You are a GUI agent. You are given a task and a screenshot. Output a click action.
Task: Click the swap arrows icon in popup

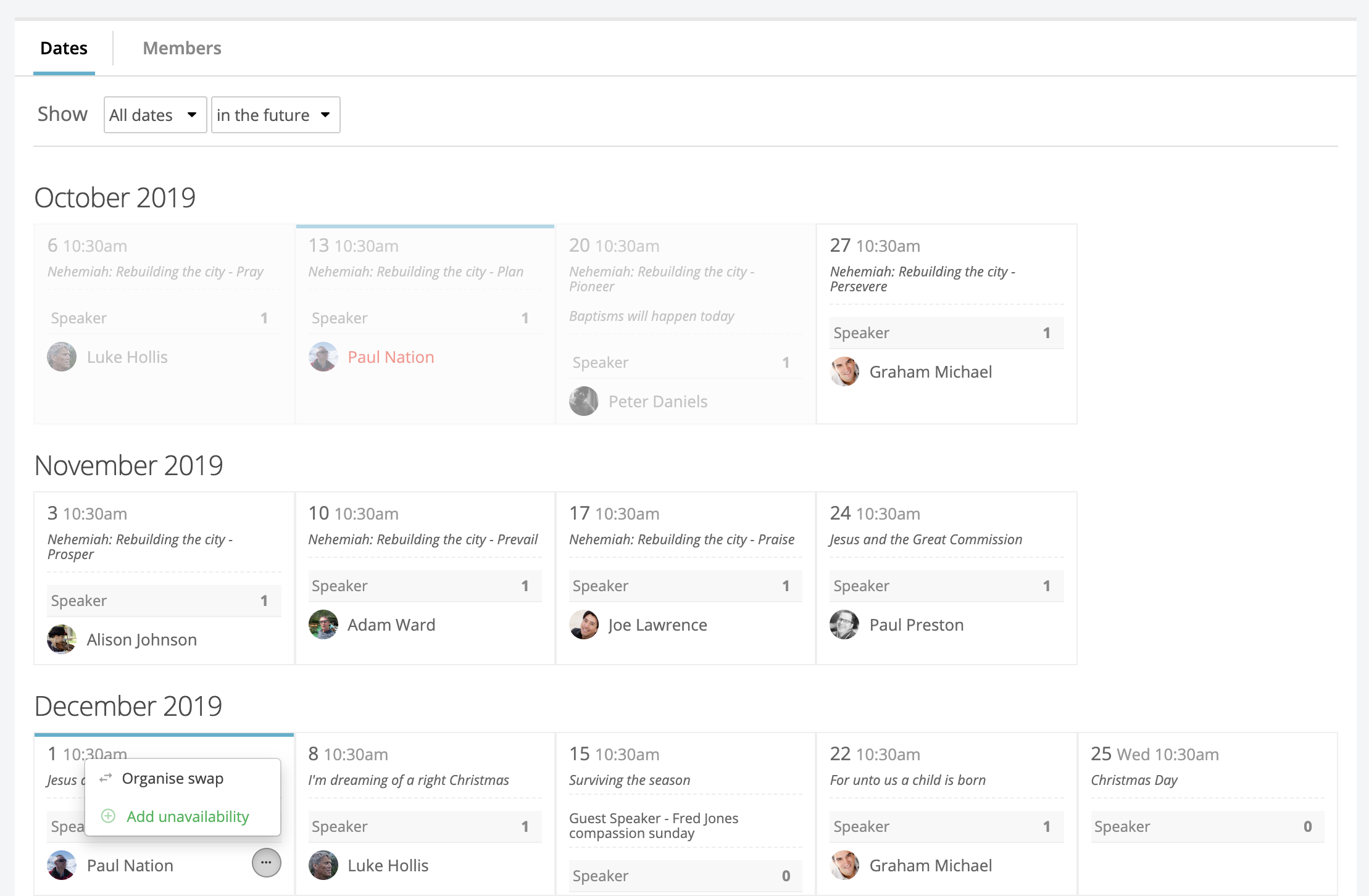tap(106, 778)
